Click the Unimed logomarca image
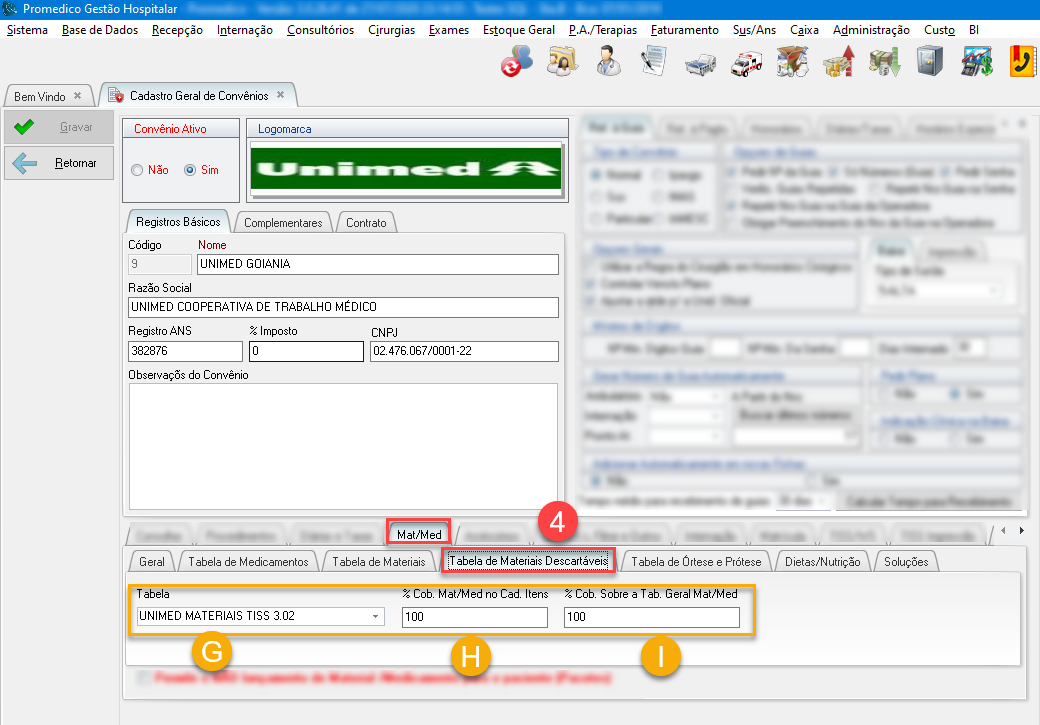The height and width of the screenshot is (725, 1040). click(x=406, y=168)
